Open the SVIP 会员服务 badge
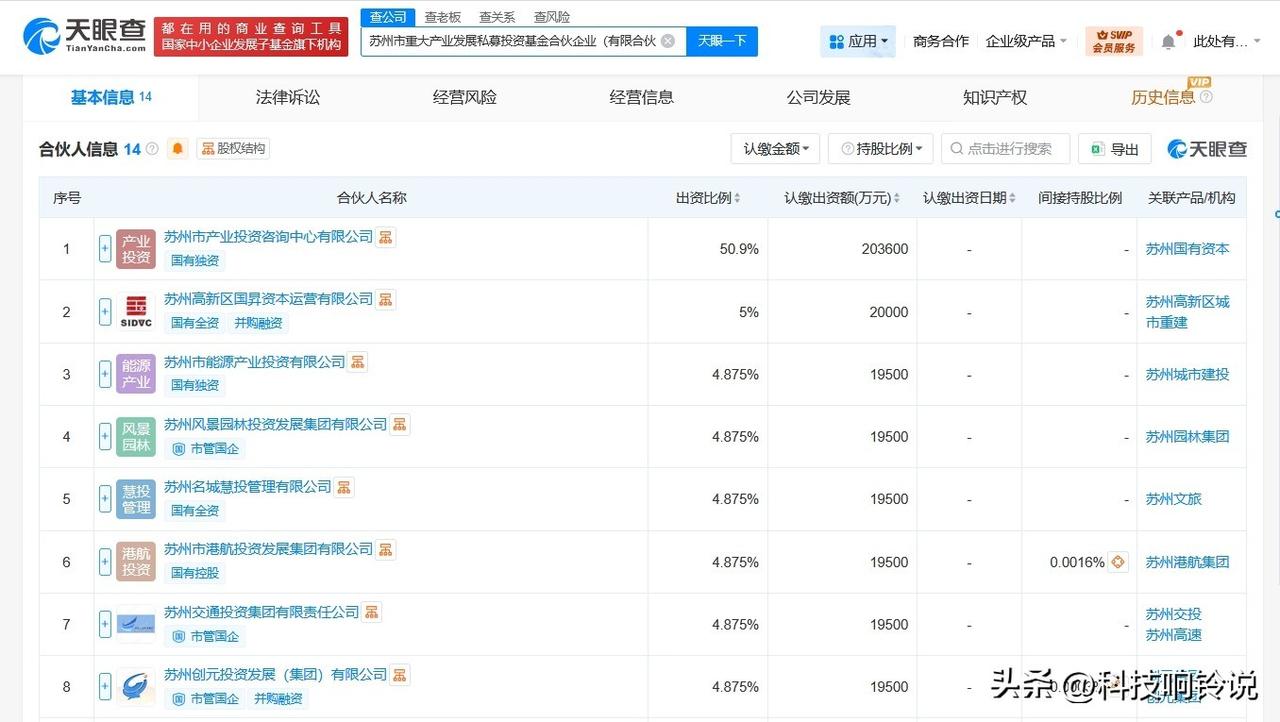1280x722 pixels. pos(1114,41)
